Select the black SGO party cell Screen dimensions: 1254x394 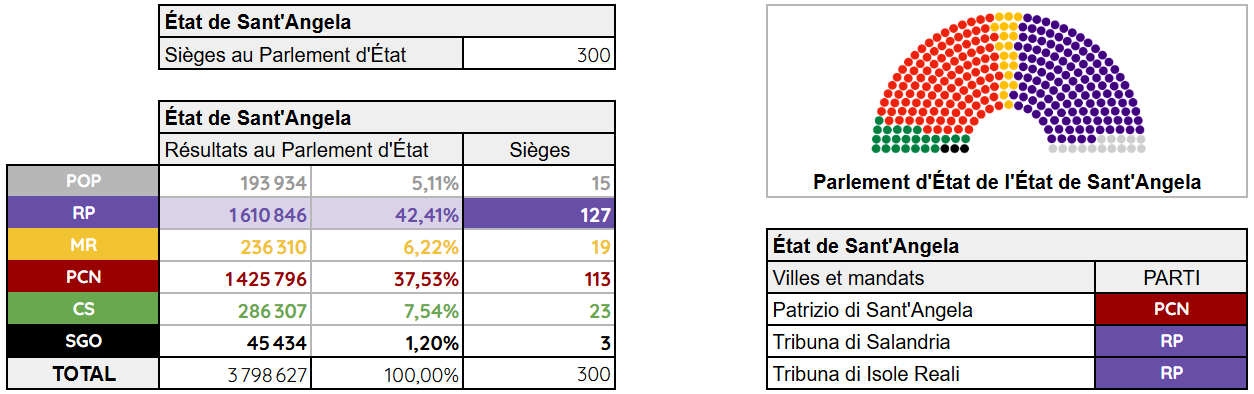pyautogui.click(x=82, y=341)
